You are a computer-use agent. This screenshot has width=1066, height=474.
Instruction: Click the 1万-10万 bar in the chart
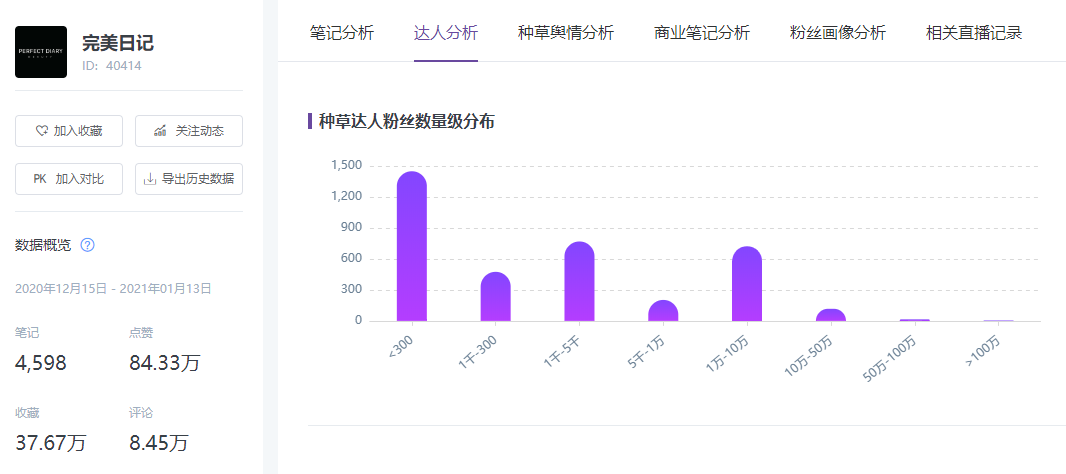pos(747,284)
